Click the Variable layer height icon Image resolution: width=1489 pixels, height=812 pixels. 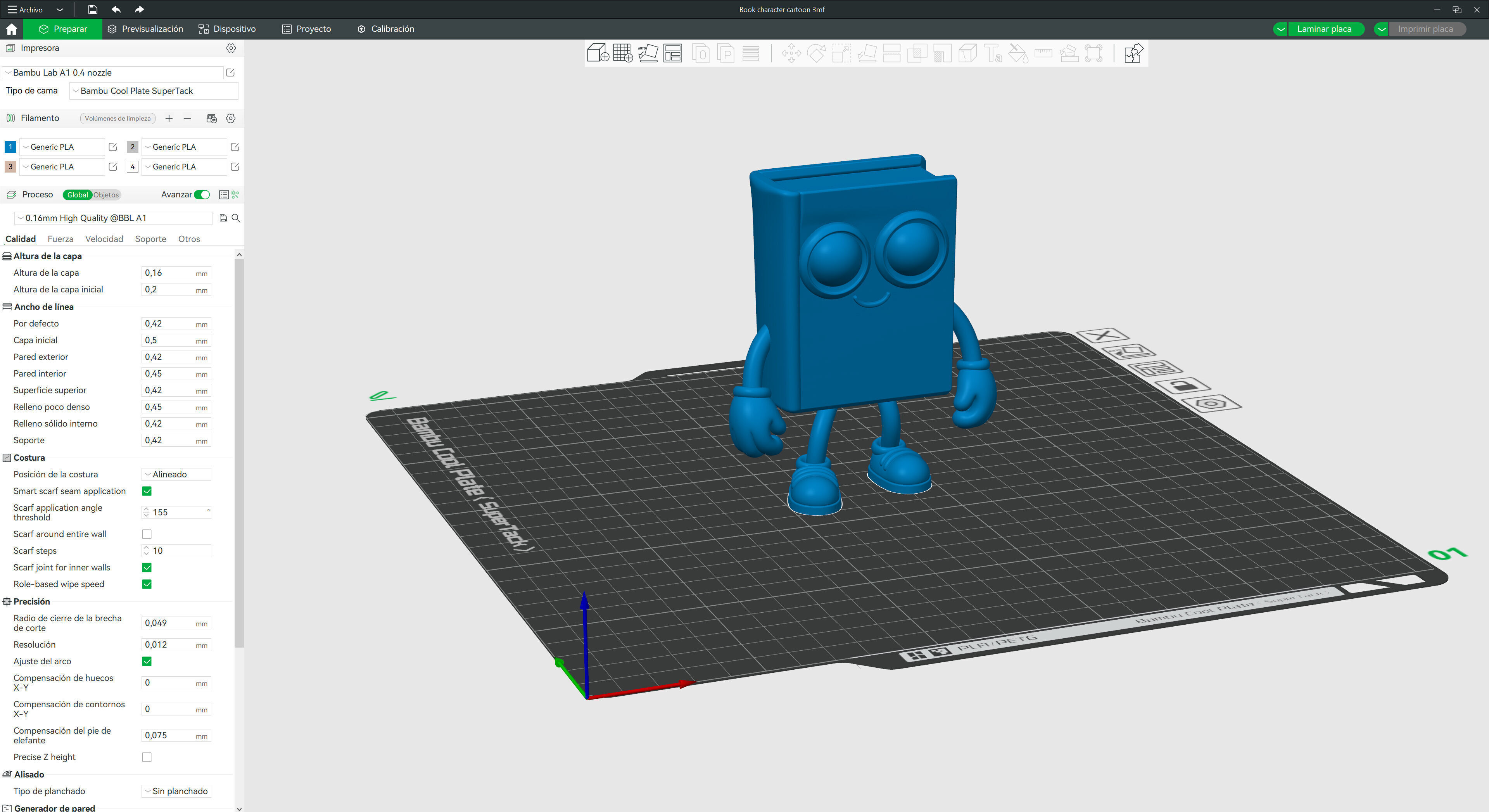751,54
